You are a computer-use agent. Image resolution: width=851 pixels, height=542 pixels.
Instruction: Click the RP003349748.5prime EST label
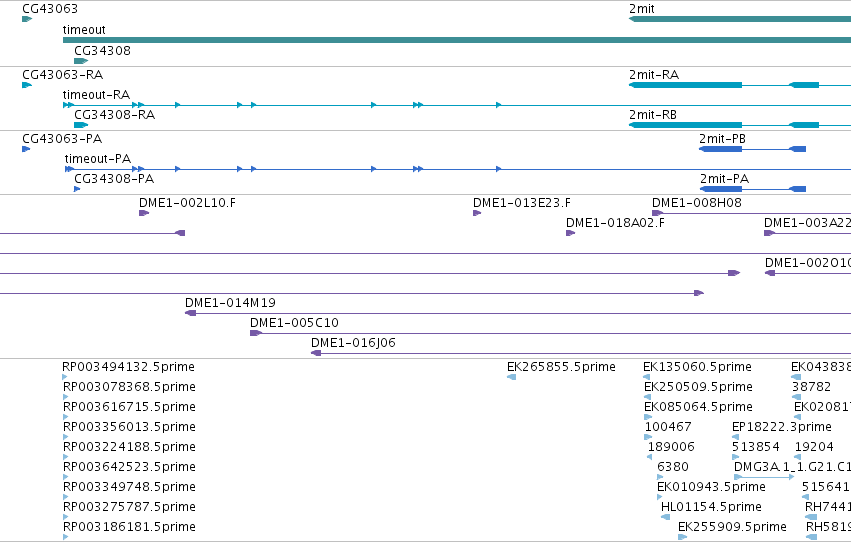click(x=129, y=487)
